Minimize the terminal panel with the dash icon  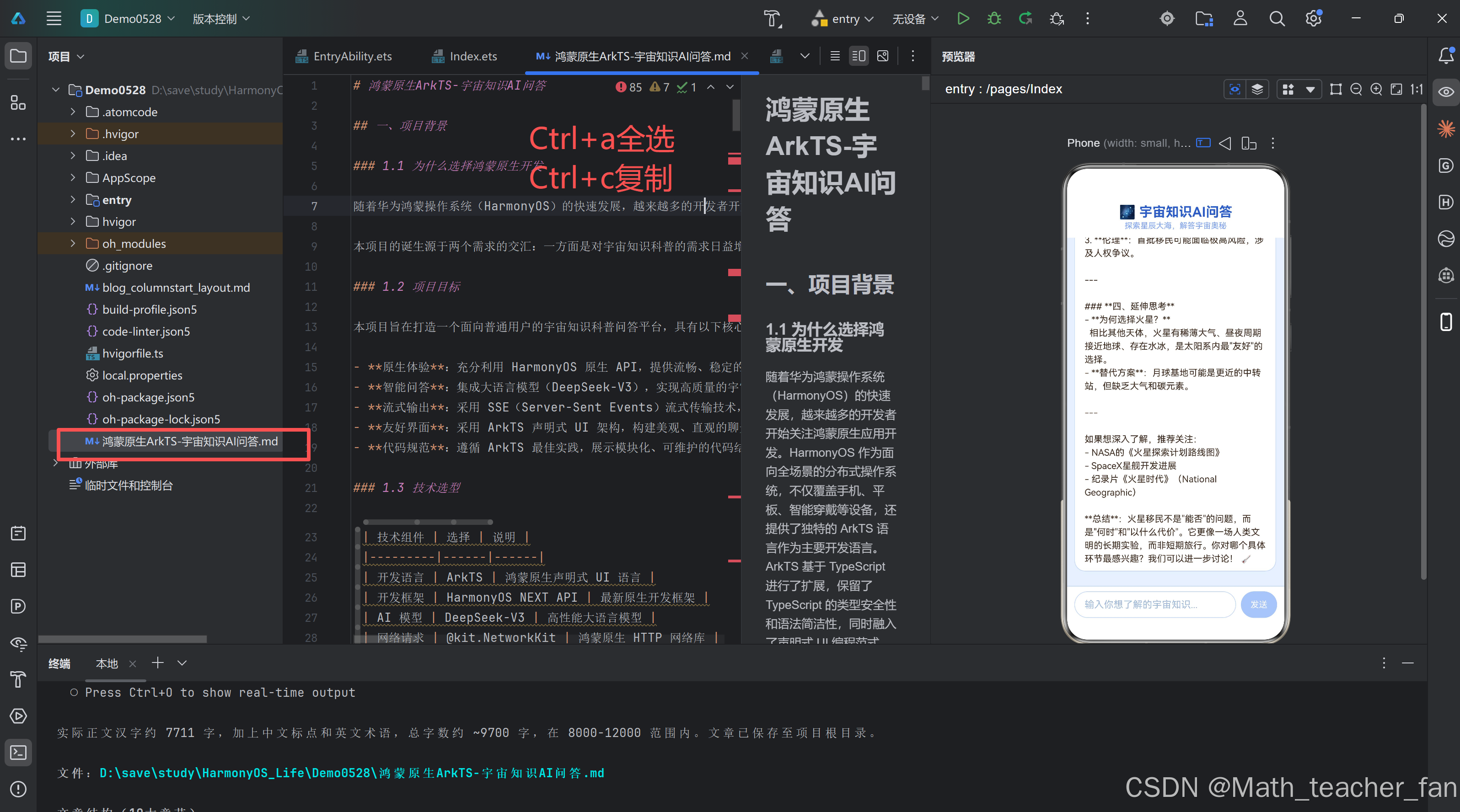[1408, 663]
